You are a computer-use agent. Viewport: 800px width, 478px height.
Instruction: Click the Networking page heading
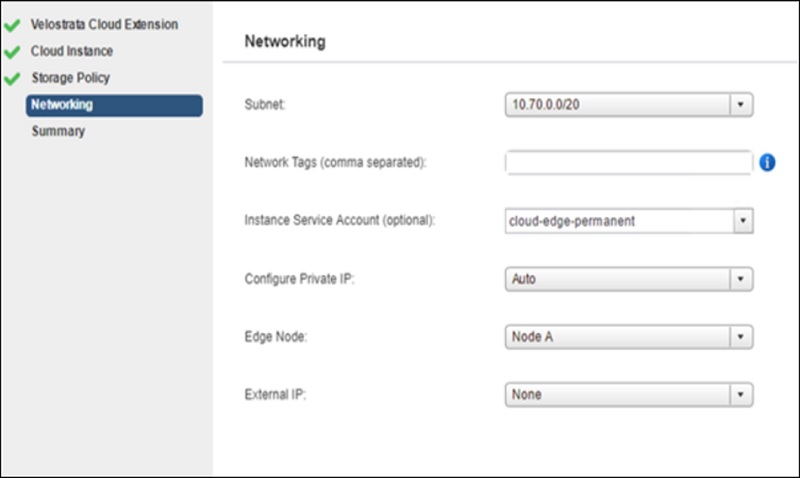click(287, 42)
